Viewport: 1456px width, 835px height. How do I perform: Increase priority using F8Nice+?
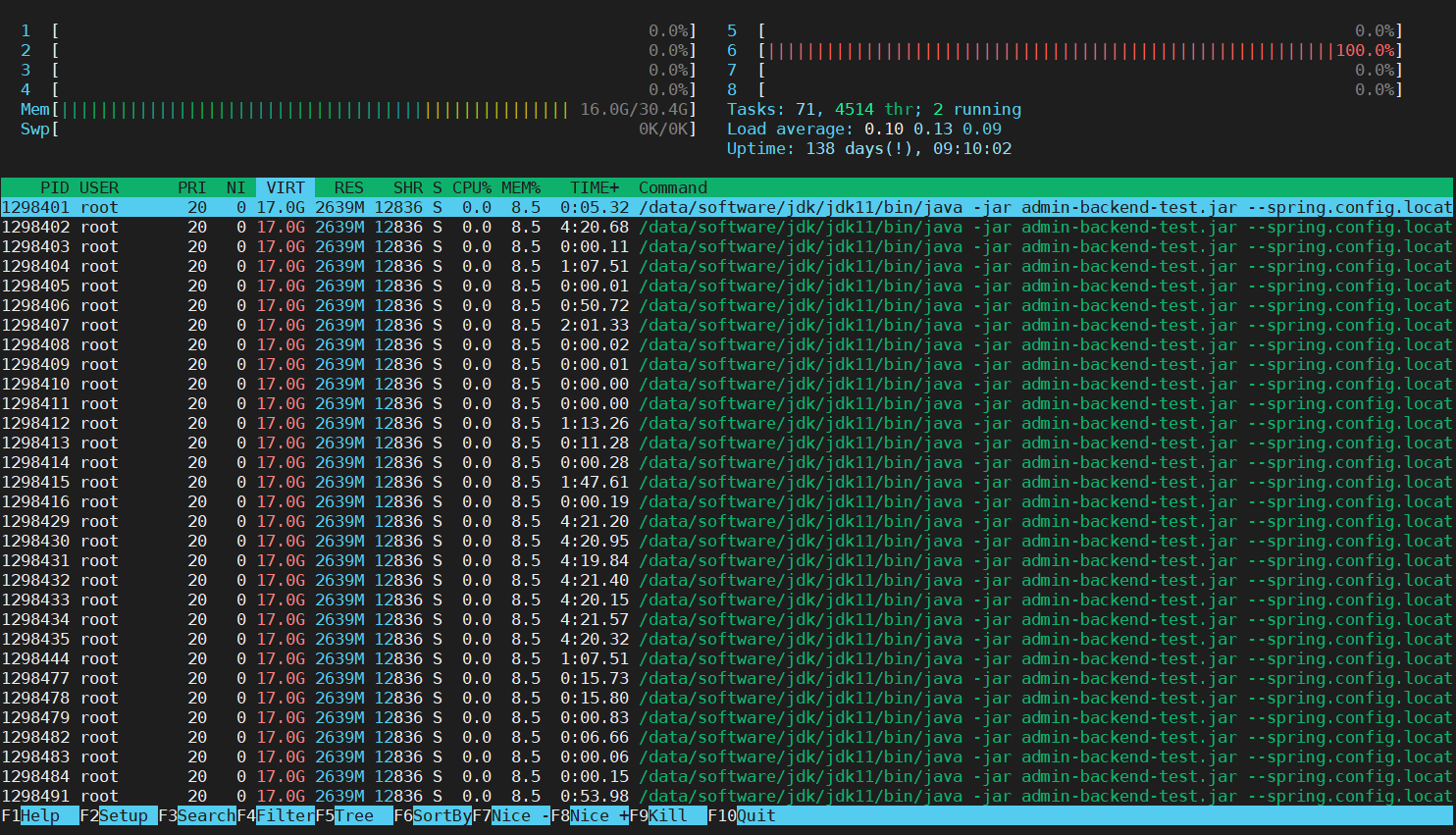(x=589, y=815)
